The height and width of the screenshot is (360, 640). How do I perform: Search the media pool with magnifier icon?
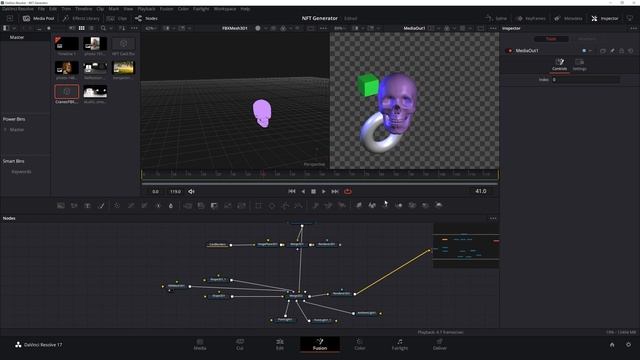[x=103, y=28]
